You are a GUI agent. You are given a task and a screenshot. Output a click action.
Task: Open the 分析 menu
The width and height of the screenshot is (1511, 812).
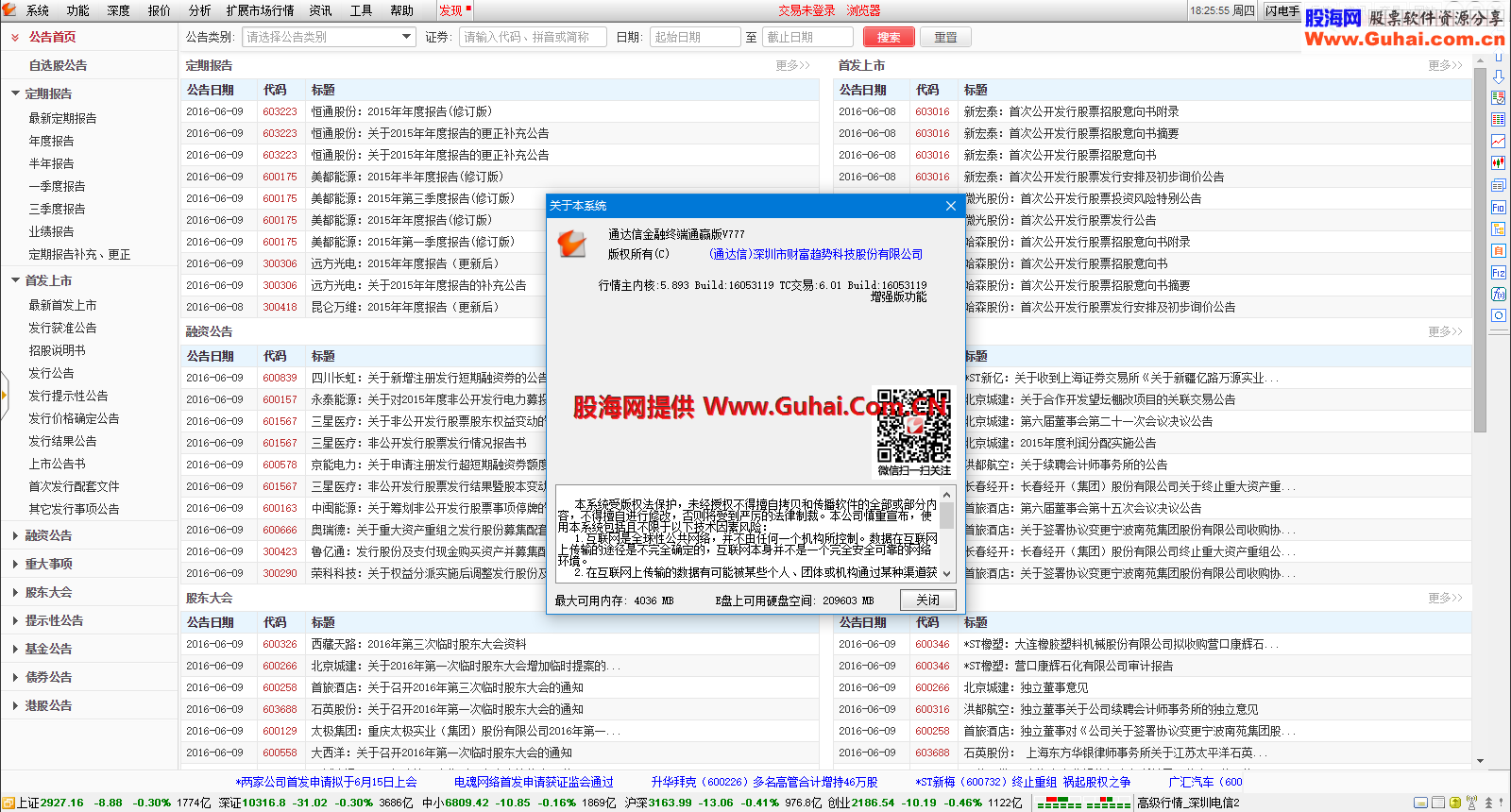199,10
